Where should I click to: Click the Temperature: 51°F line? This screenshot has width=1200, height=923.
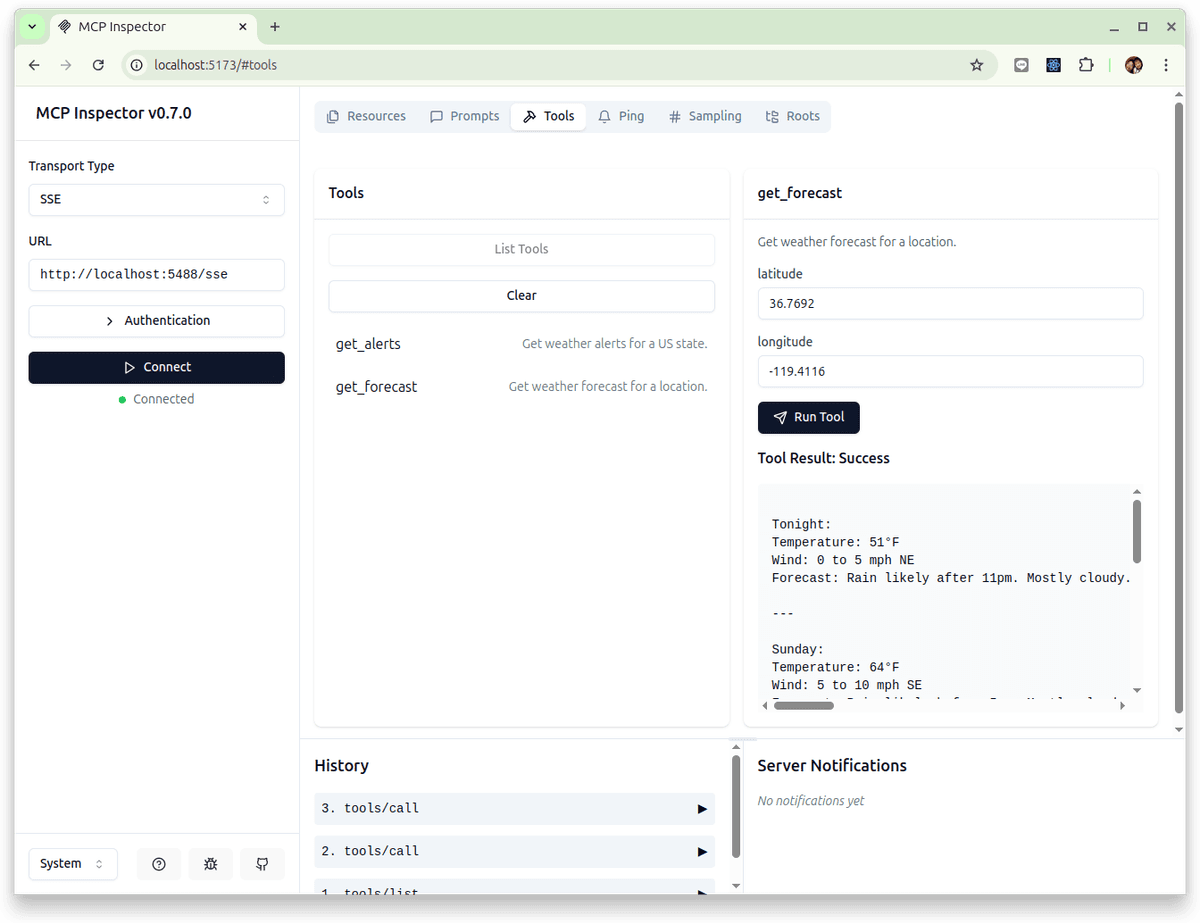click(836, 542)
